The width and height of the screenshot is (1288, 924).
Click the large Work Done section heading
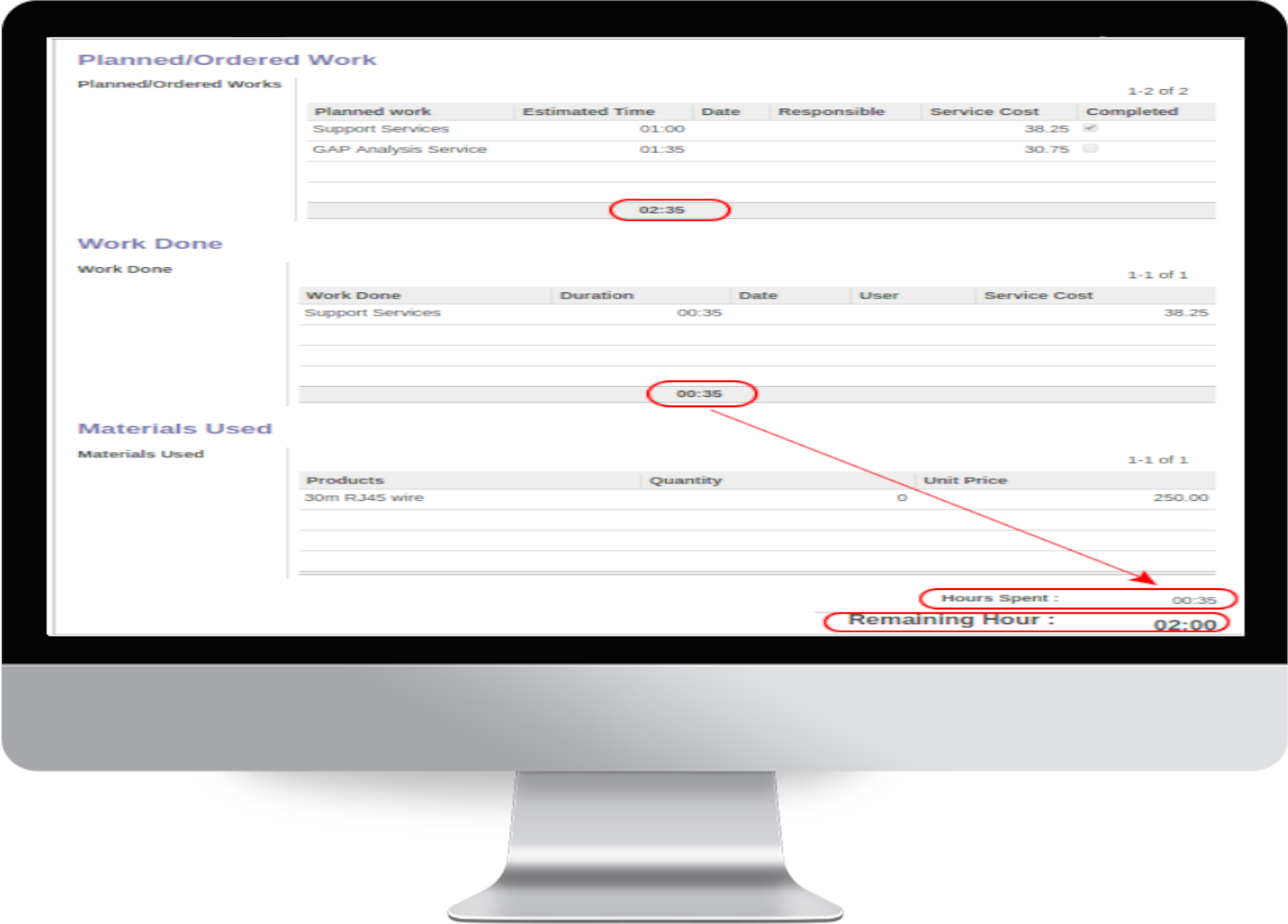(150, 243)
